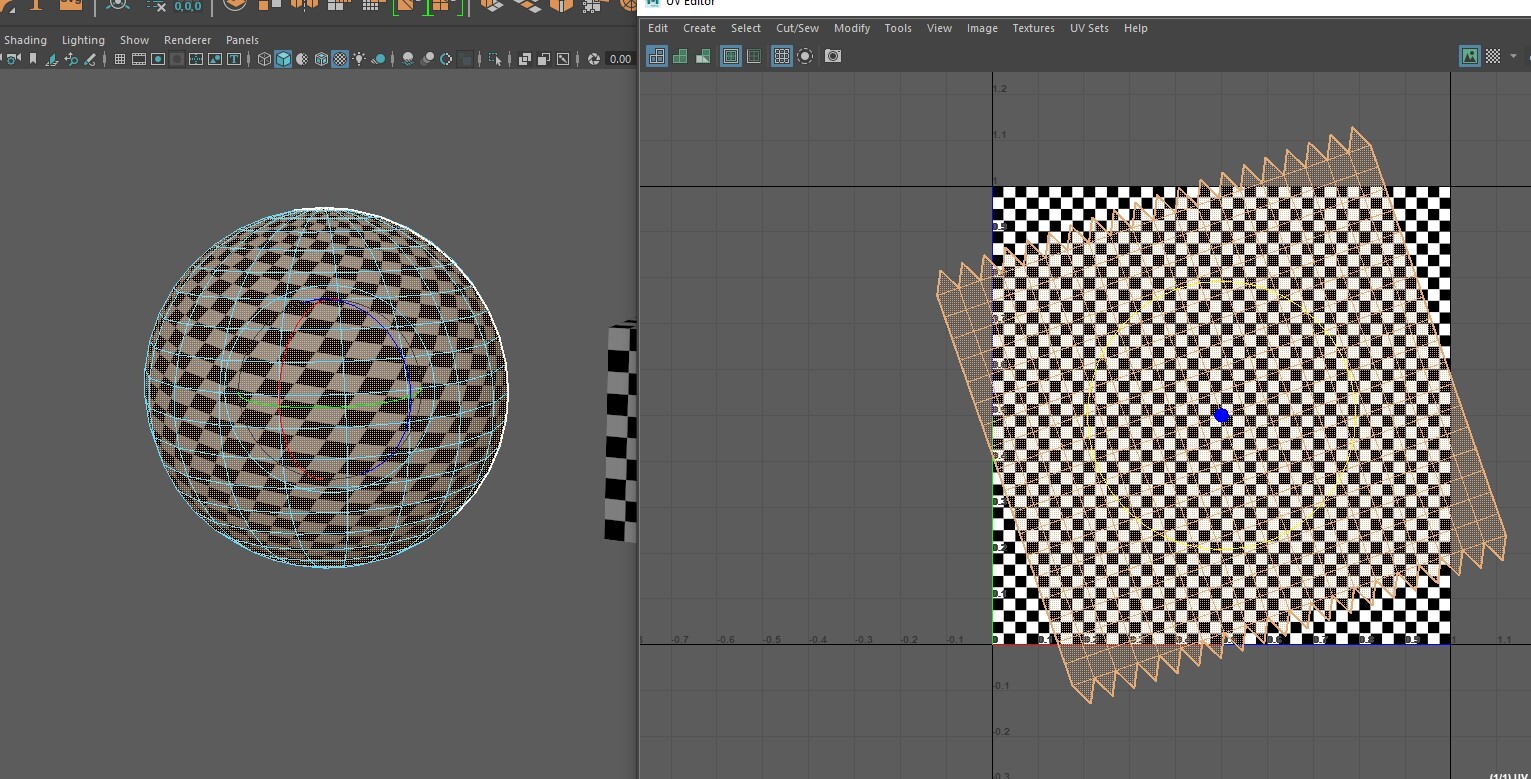Open the UV Sets menu
Image resolution: width=1531 pixels, height=779 pixels.
tap(1089, 28)
